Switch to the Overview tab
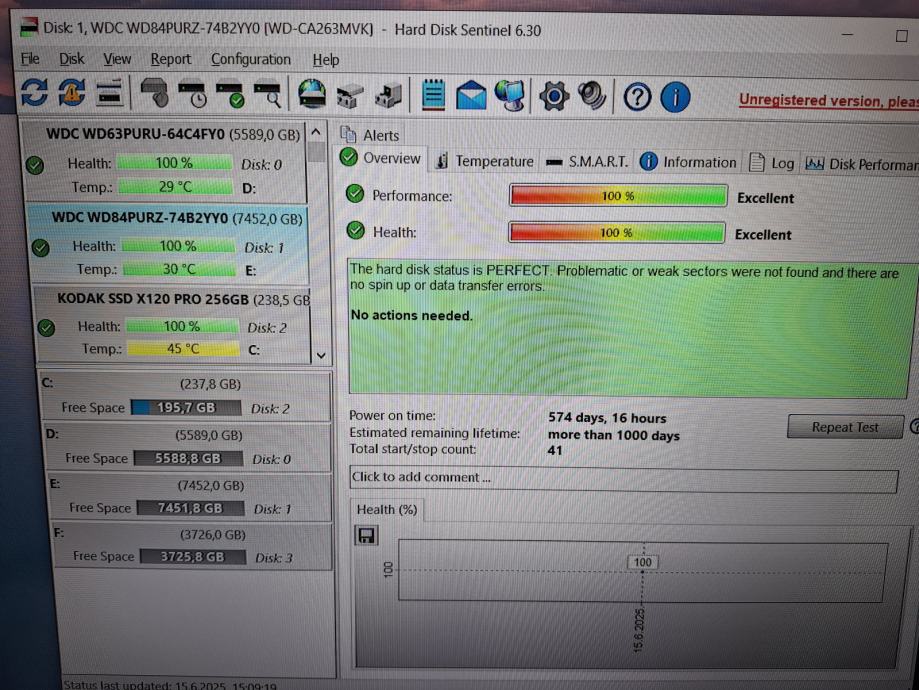919x690 pixels. click(x=382, y=158)
